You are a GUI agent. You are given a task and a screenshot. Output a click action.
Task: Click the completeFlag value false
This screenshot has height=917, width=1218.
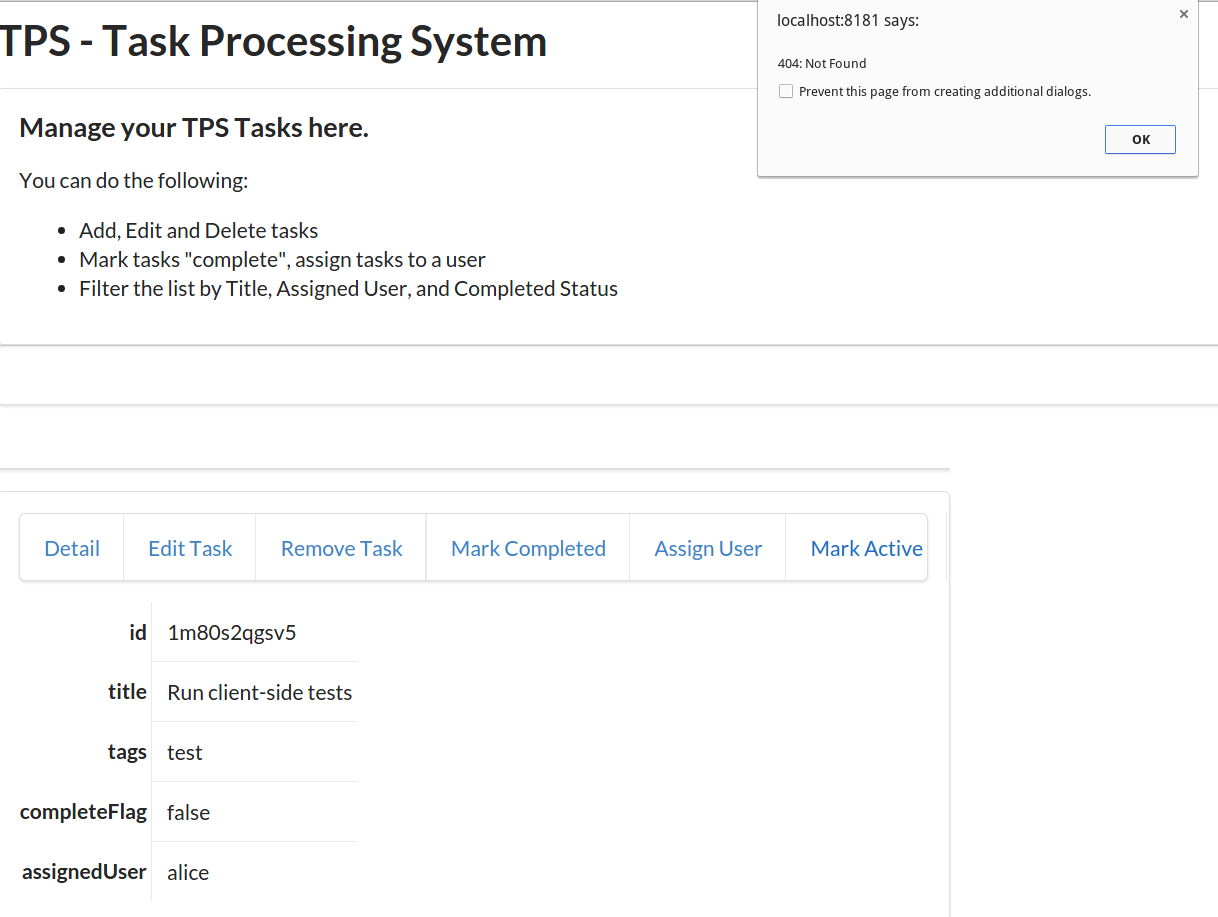point(188,812)
